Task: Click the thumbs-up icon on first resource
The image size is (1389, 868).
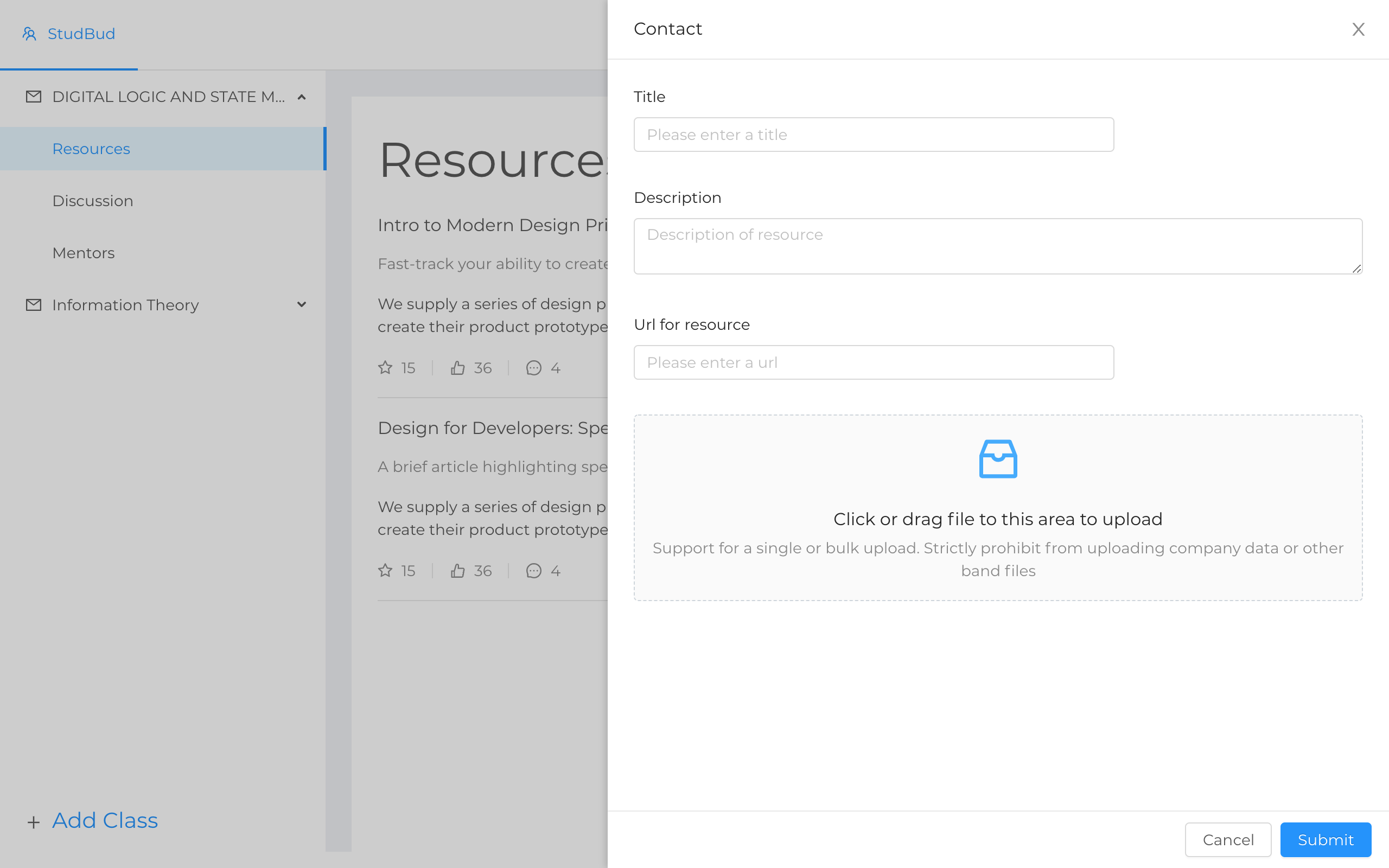Action: tap(457, 367)
